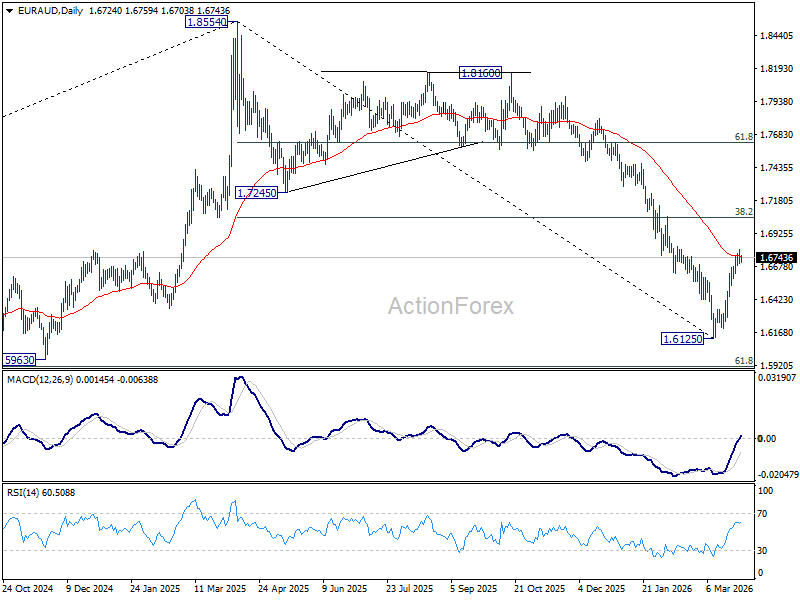
Task: Click the 1.84405 price axis label
Action: [776, 36]
